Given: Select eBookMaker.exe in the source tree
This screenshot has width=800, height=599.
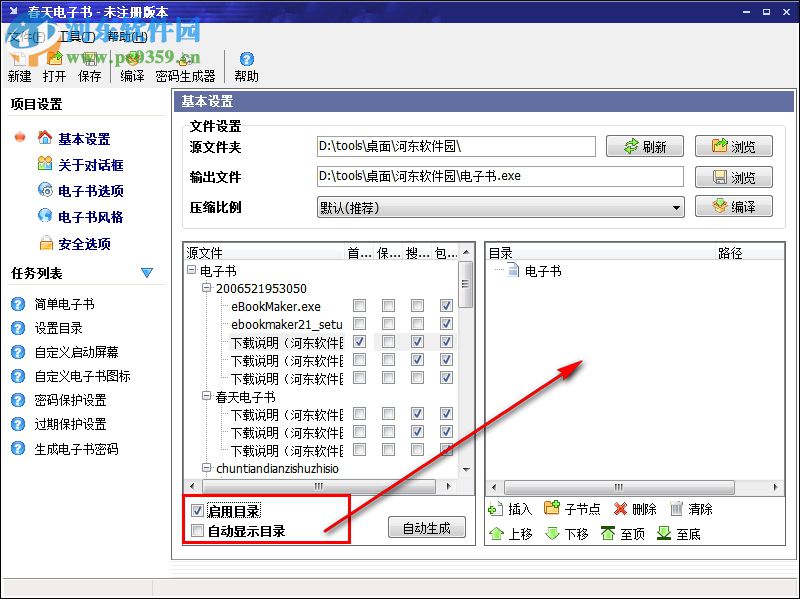Looking at the screenshot, I should [276, 307].
